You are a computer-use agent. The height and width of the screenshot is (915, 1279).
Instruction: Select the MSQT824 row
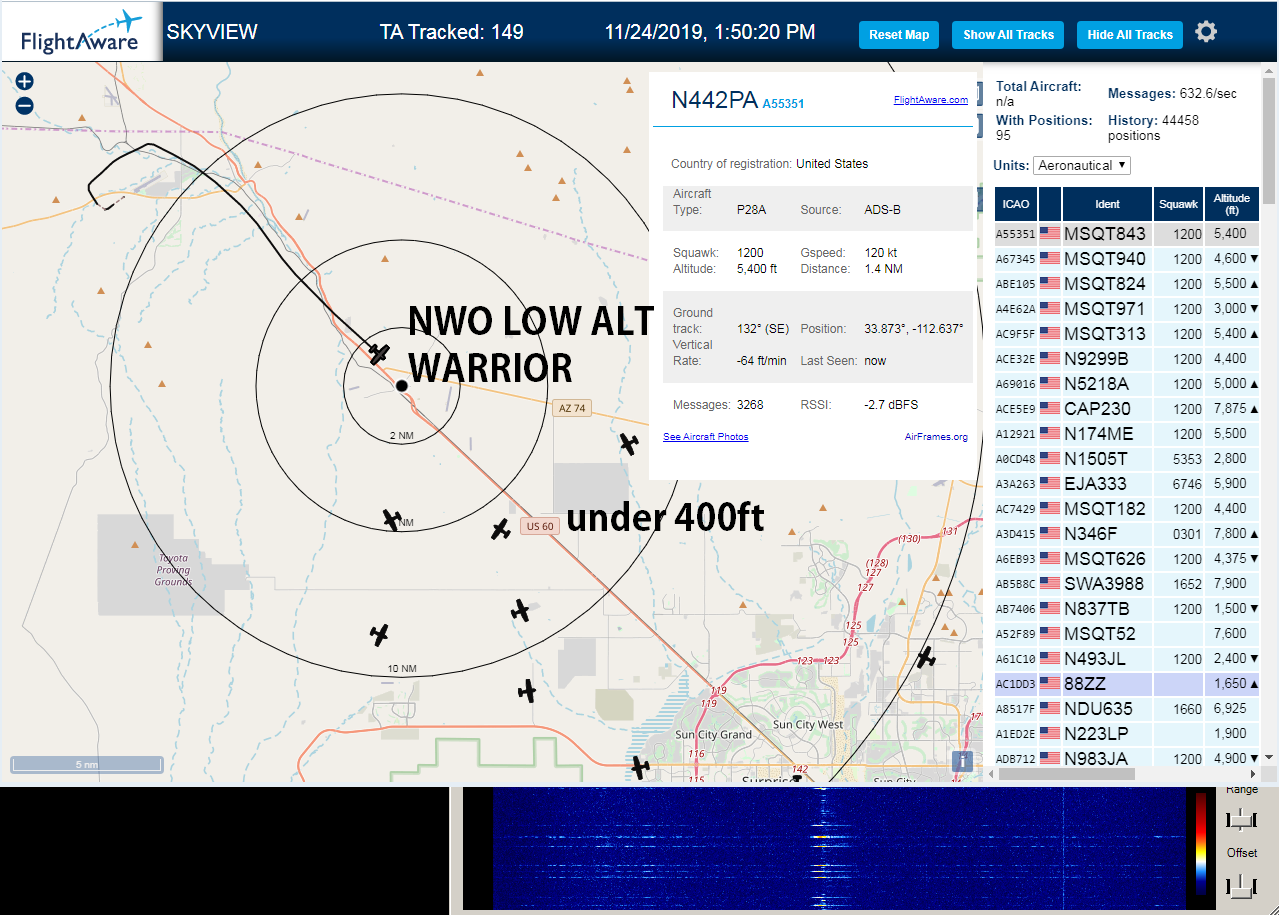(1127, 284)
